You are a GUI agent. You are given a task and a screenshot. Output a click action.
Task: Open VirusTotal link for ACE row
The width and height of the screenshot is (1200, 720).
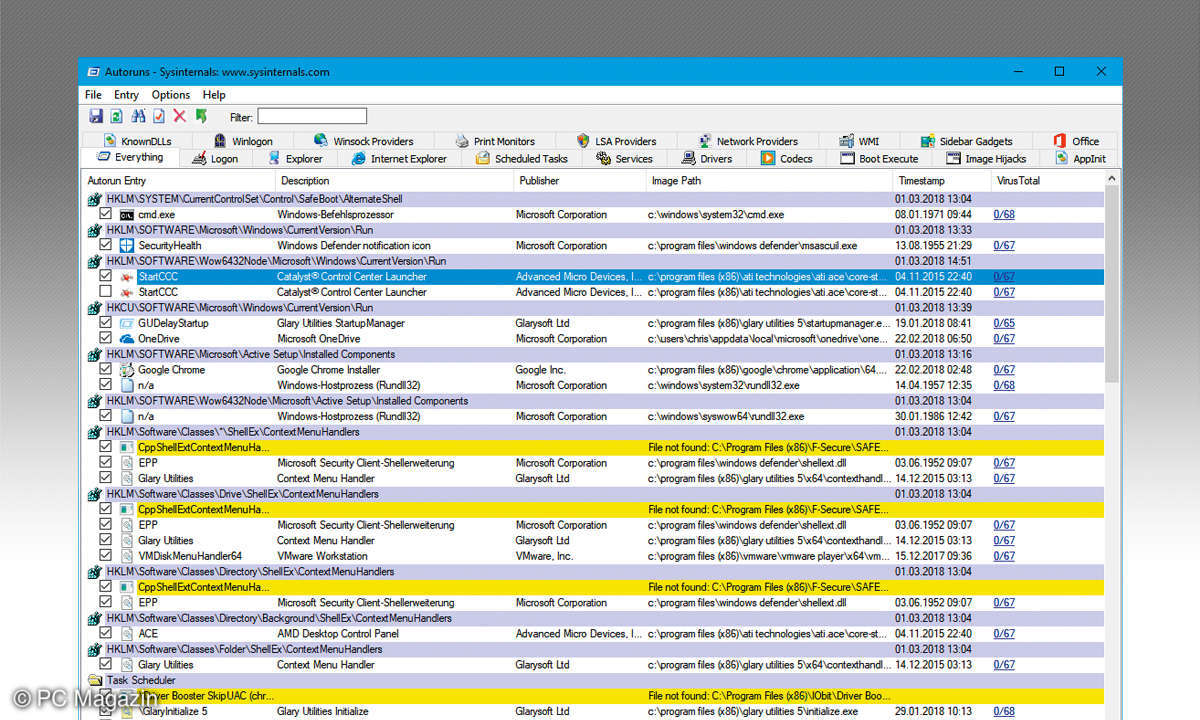pyautogui.click(x=1004, y=634)
